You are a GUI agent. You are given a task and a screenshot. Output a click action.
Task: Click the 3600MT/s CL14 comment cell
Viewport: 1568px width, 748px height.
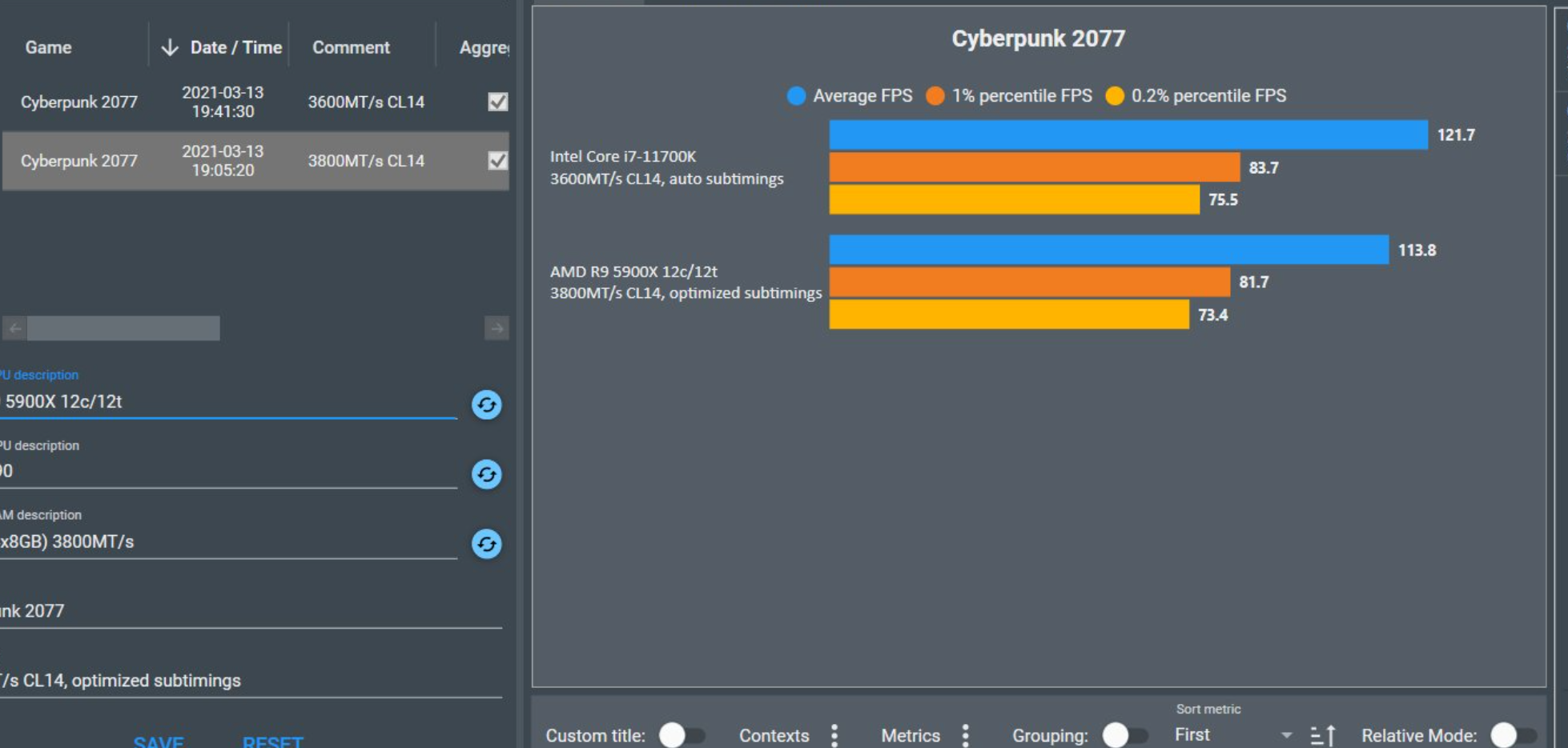[x=366, y=102]
